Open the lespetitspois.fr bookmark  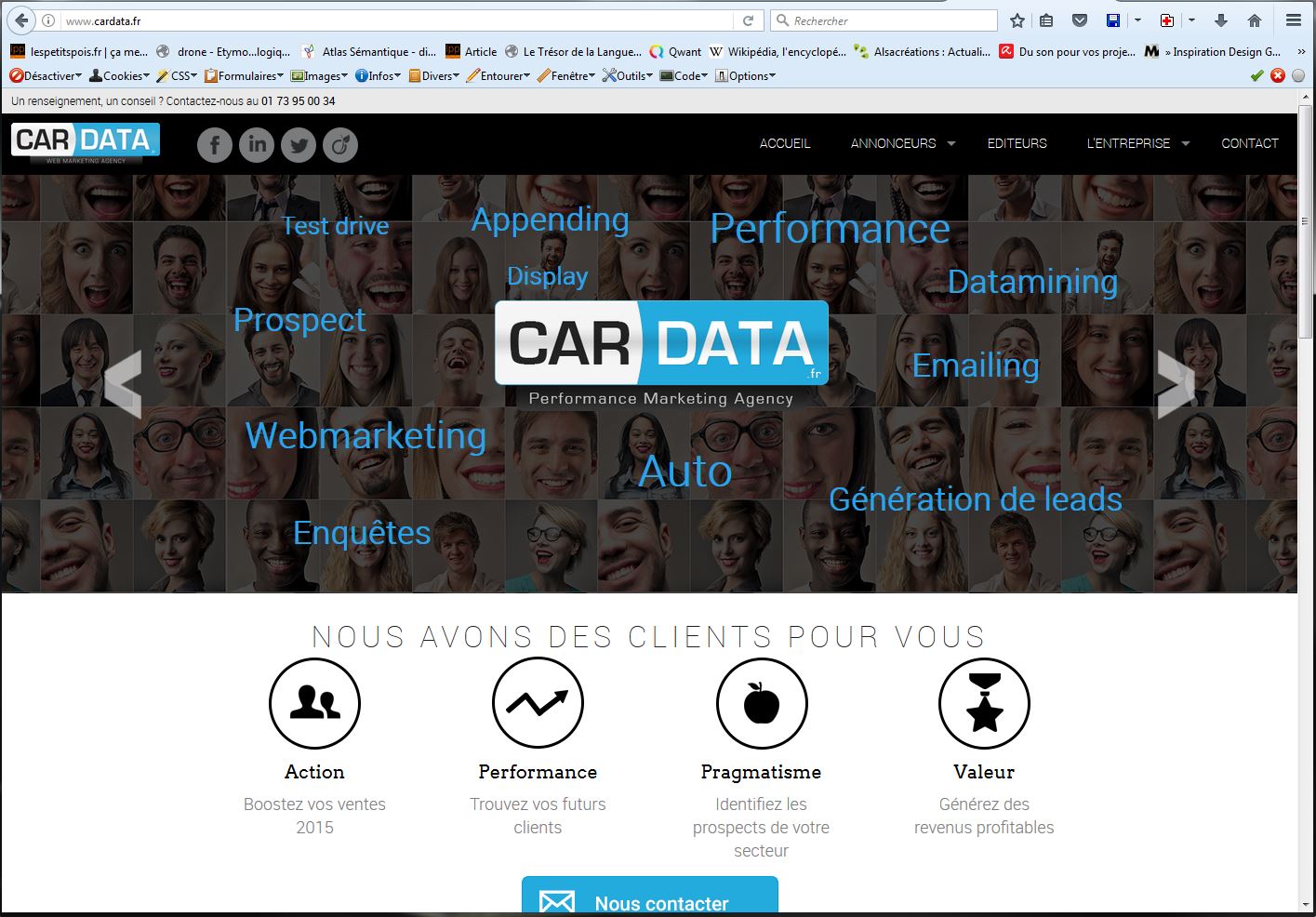78,52
